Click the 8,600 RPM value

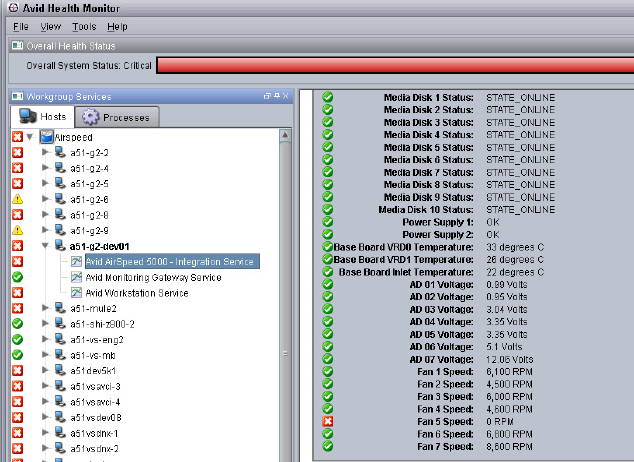[509, 447]
